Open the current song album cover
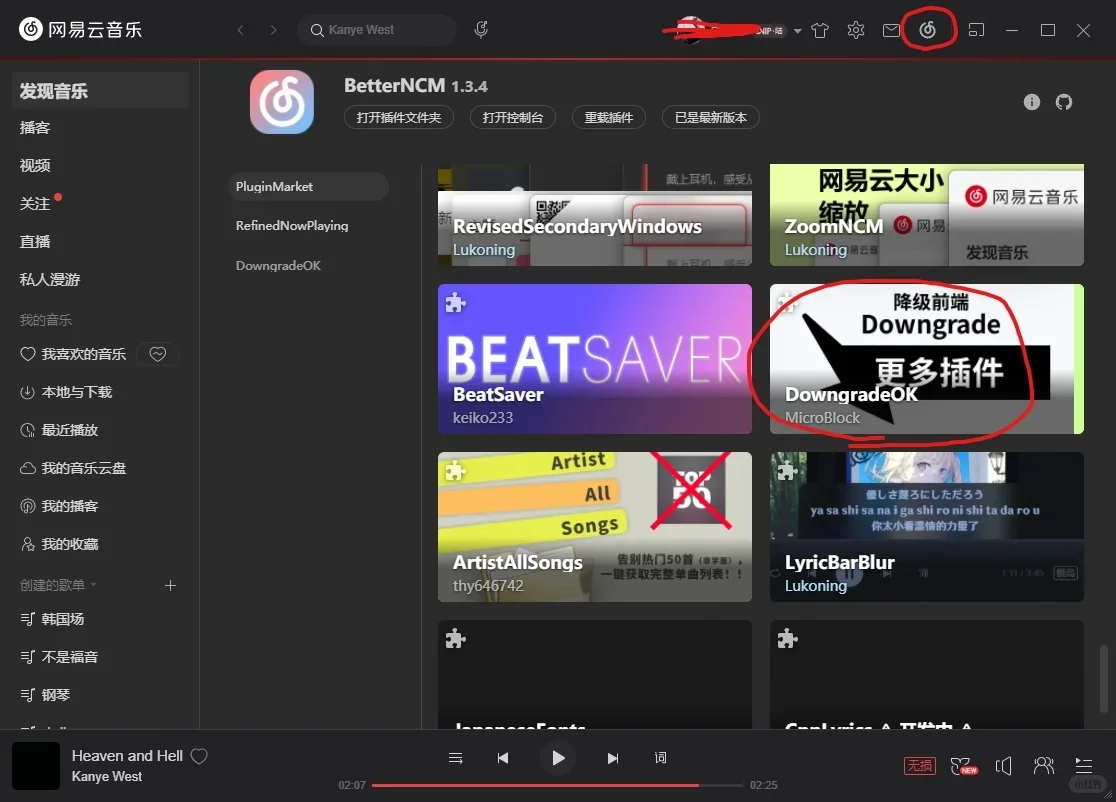The height and width of the screenshot is (802, 1116). 36,766
